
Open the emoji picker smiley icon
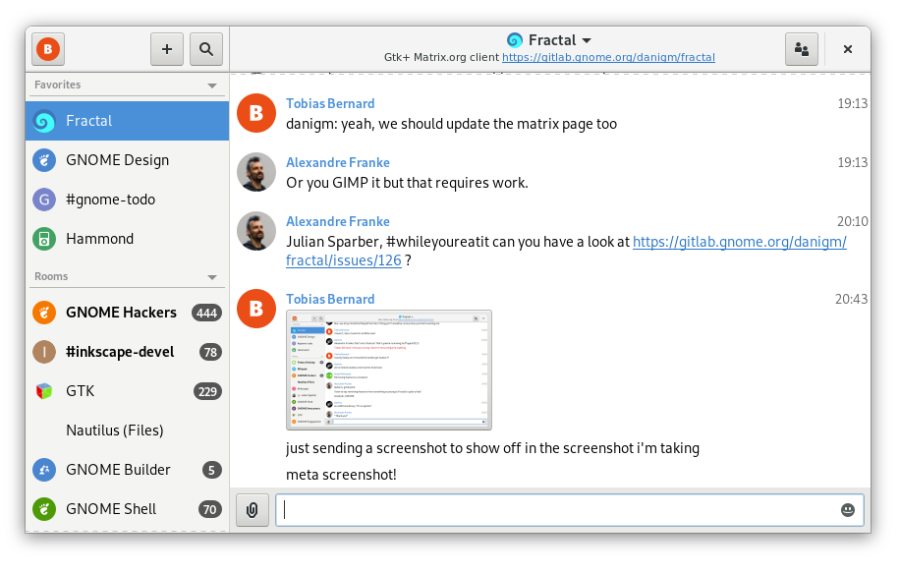coord(847,510)
